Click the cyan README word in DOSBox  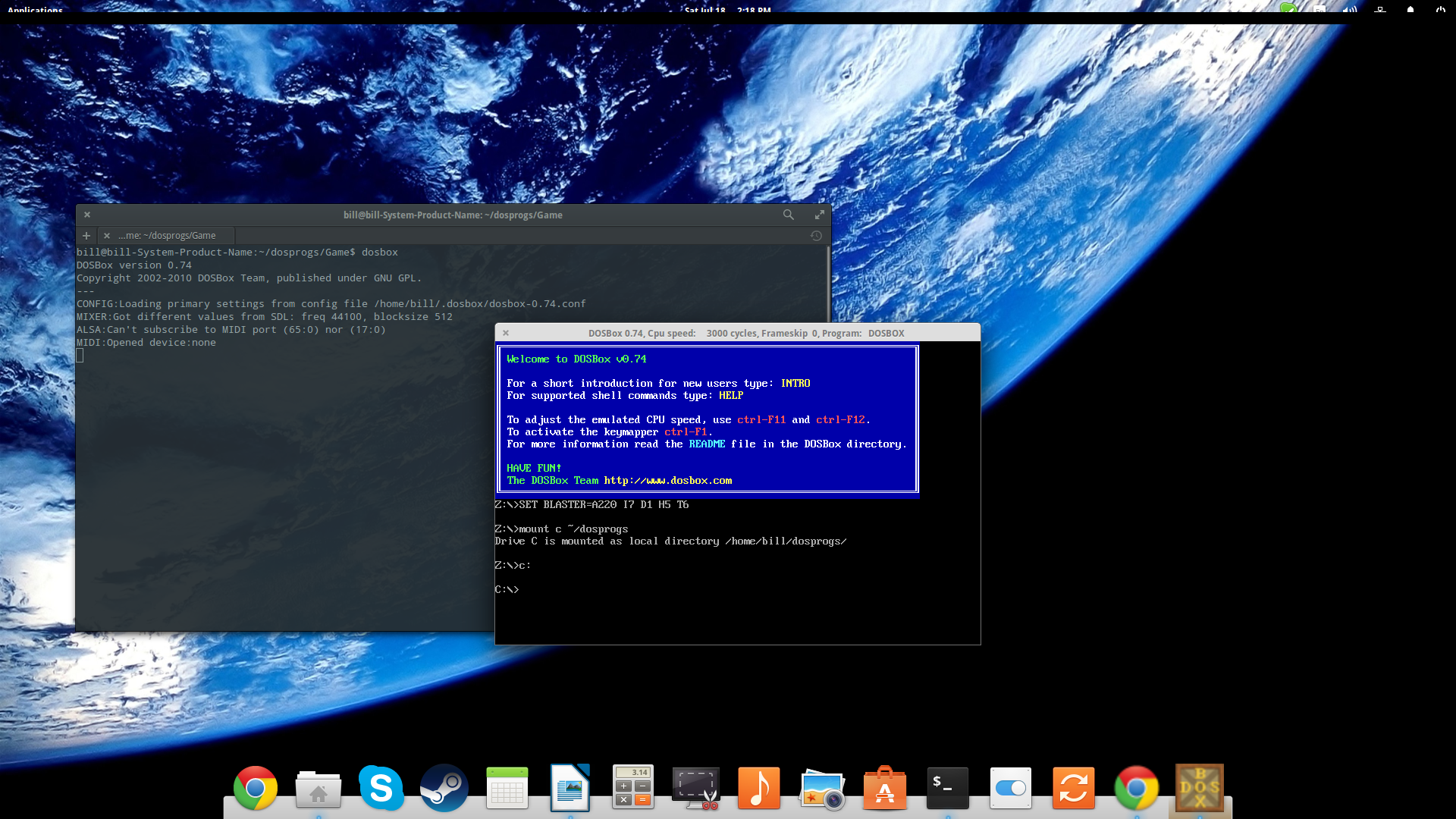[707, 444]
